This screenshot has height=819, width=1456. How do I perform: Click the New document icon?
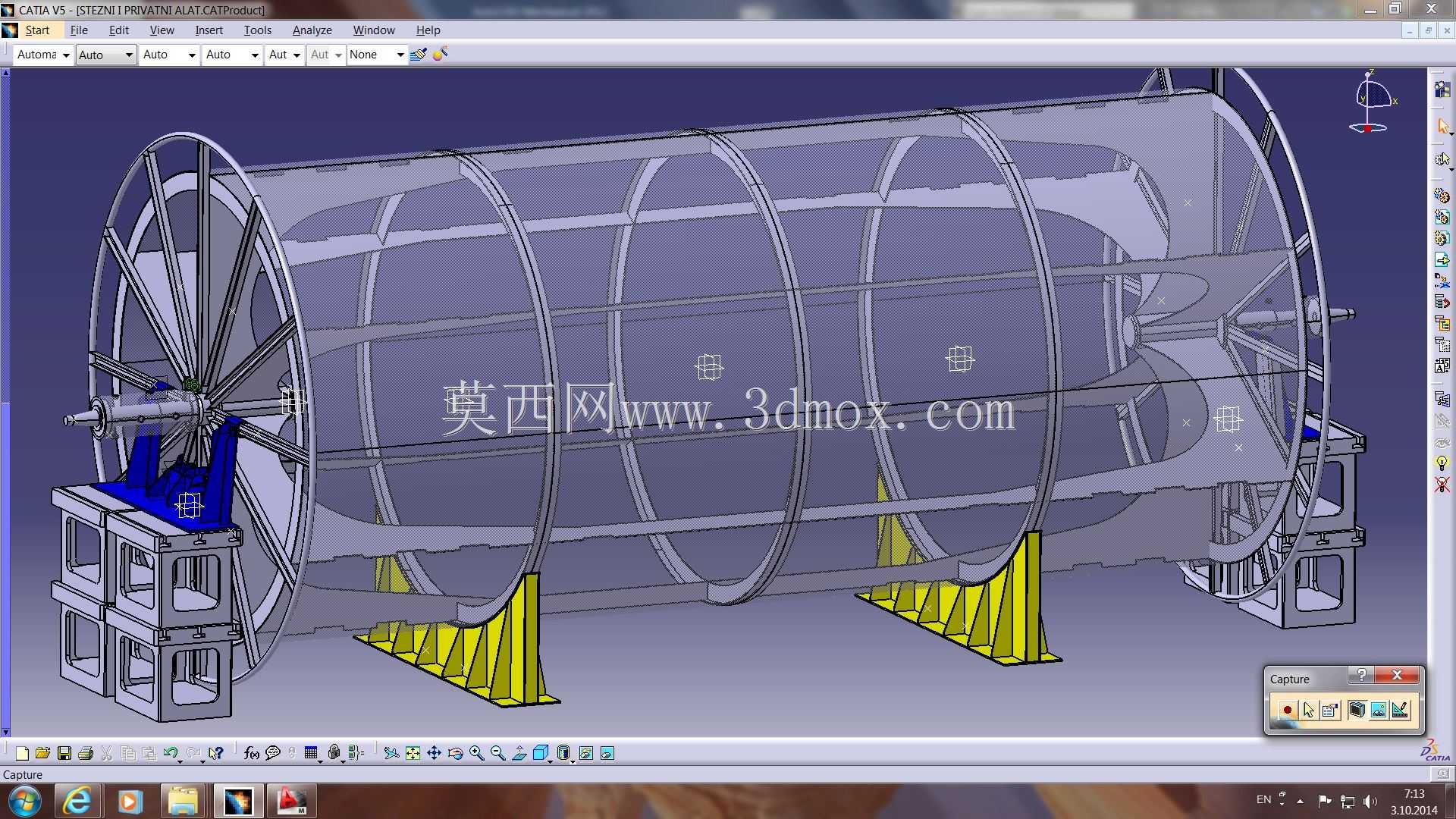22,753
